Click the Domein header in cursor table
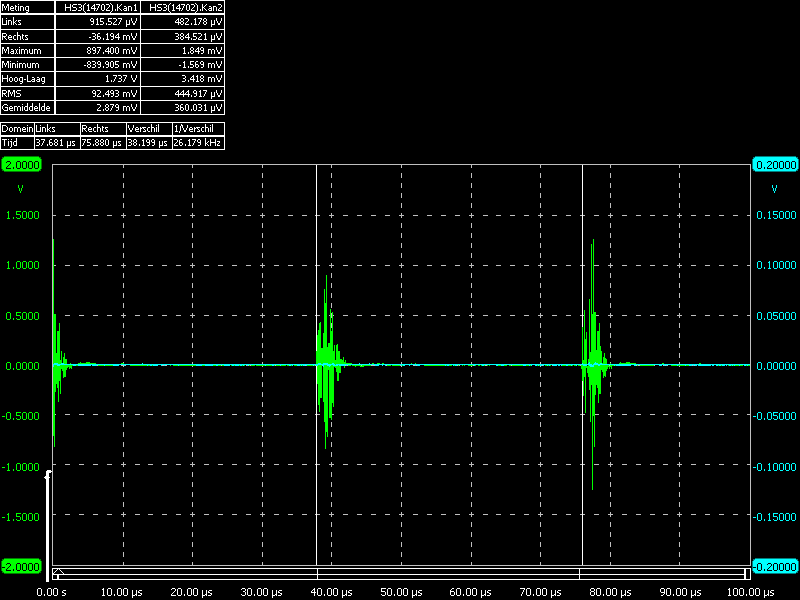This screenshot has height=600, width=800. pyautogui.click(x=17, y=129)
